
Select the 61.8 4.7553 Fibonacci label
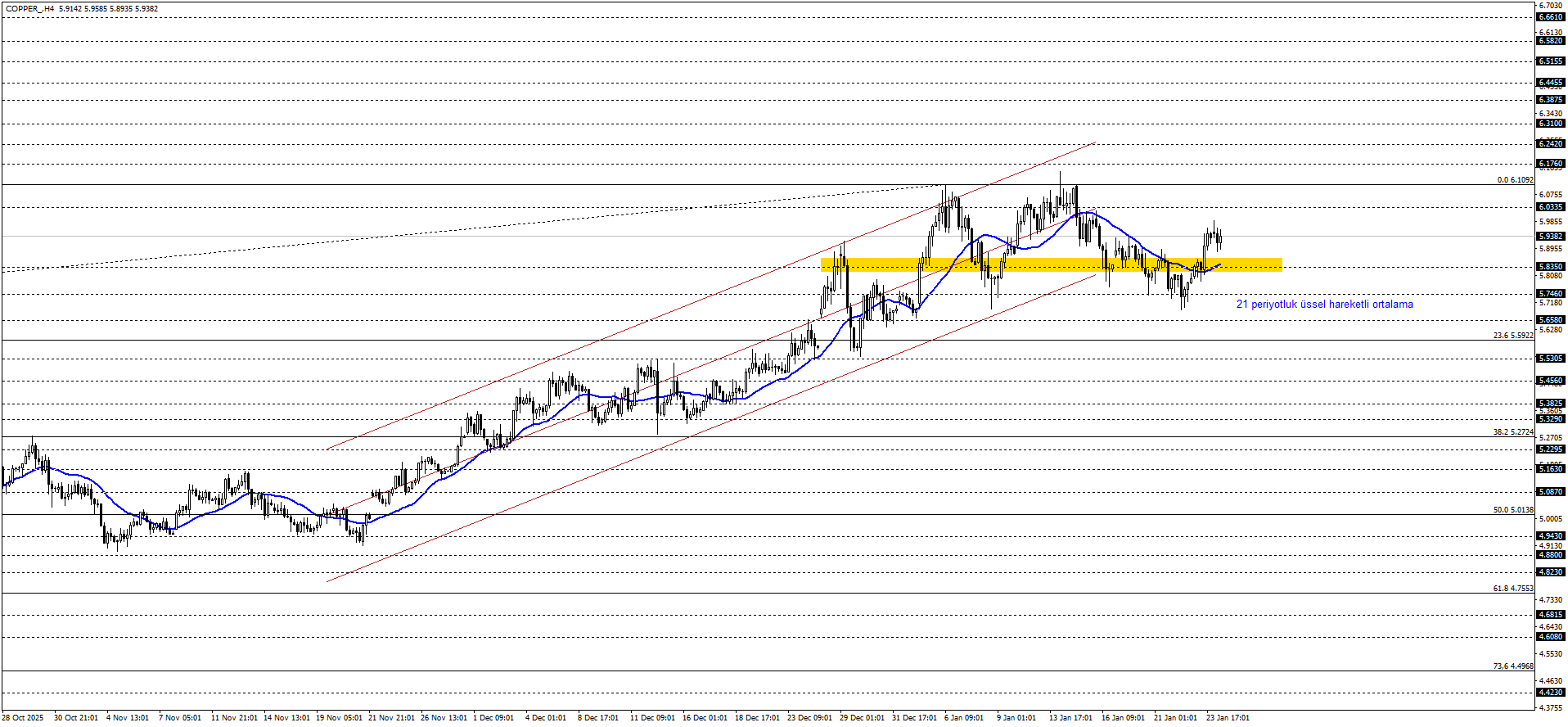click(x=1512, y=589)
